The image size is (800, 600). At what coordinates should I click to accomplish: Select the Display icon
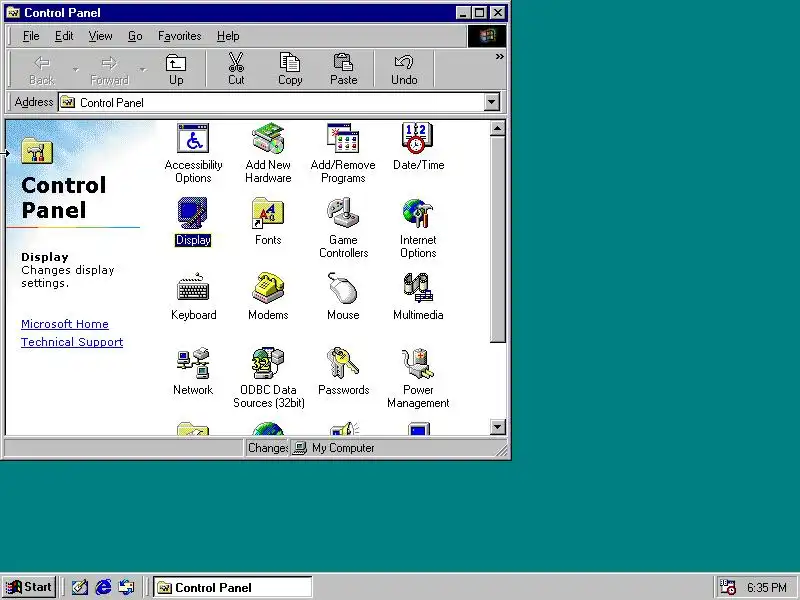click(x=193, y=221)
